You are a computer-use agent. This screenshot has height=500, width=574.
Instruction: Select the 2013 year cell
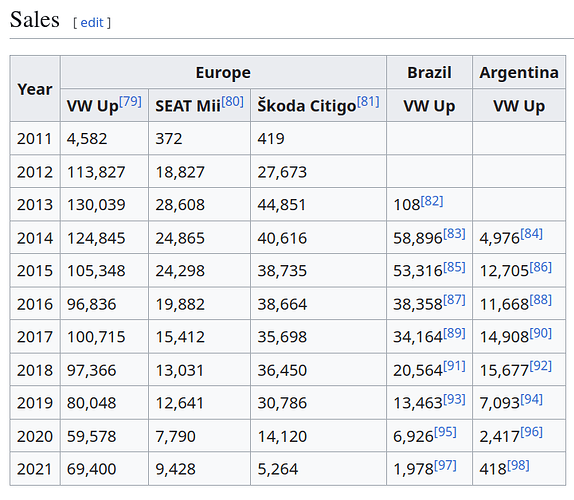[35, 205]
